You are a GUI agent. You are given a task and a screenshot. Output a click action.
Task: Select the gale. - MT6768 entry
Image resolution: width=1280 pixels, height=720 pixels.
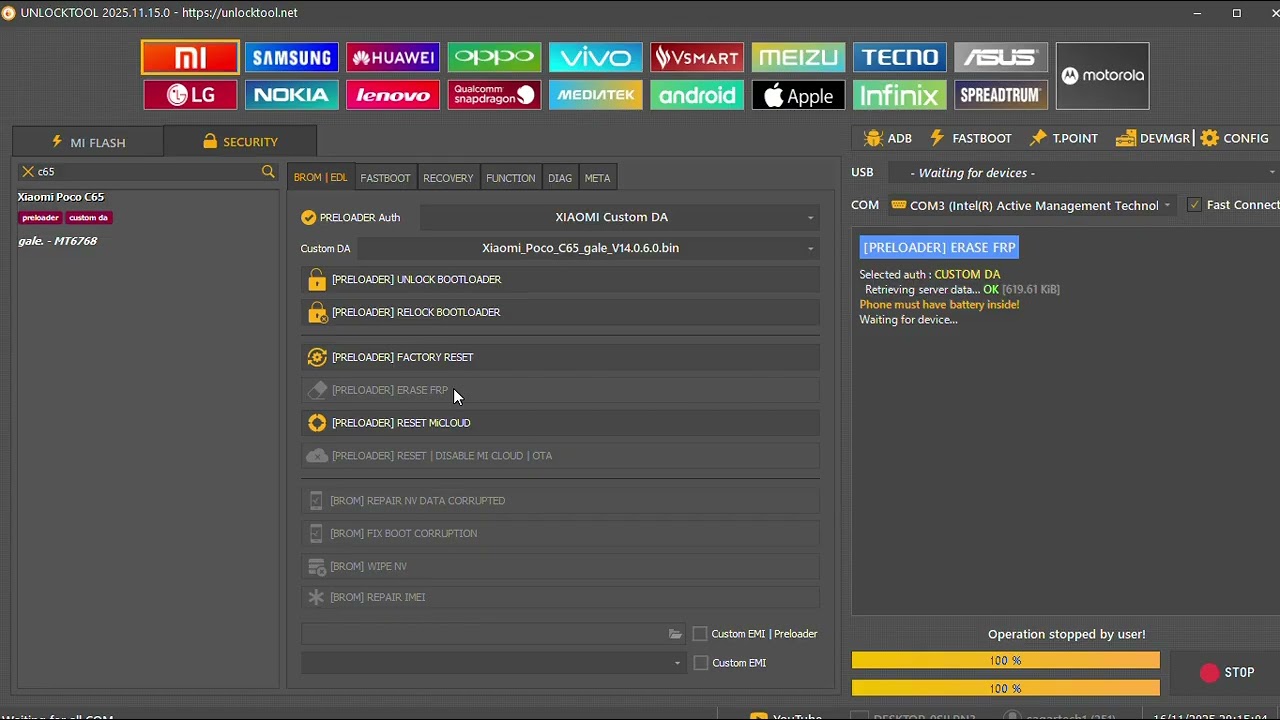57,241
